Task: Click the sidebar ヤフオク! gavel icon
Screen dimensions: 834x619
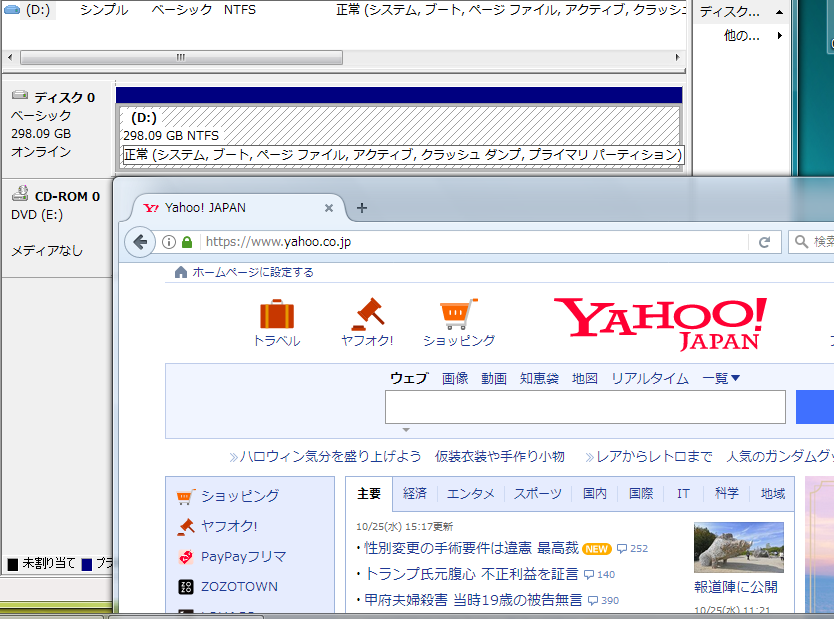Action: tap(186, 526)
